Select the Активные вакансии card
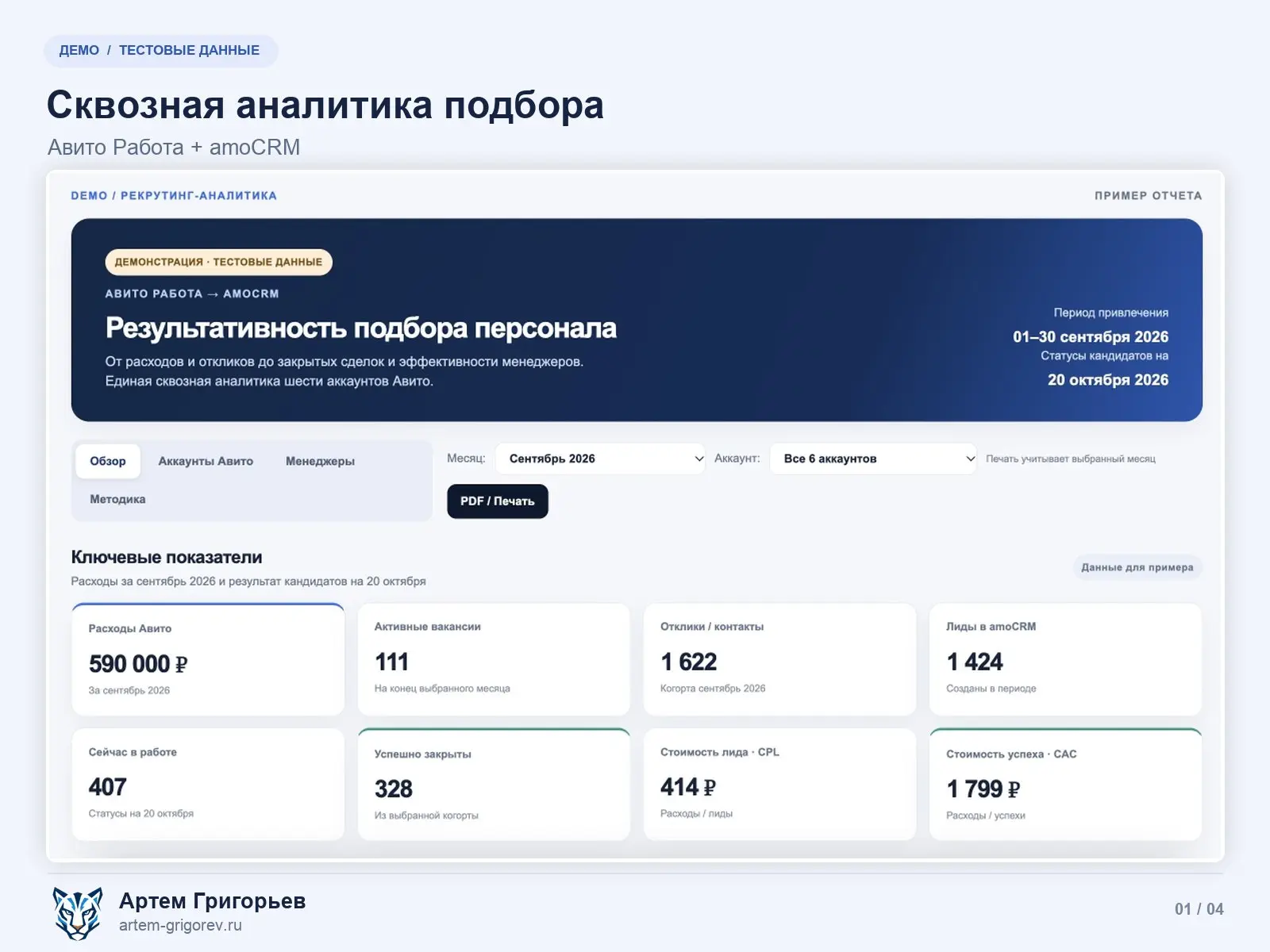The width and height of the screenshot is (1270, 952). [494, 660]
